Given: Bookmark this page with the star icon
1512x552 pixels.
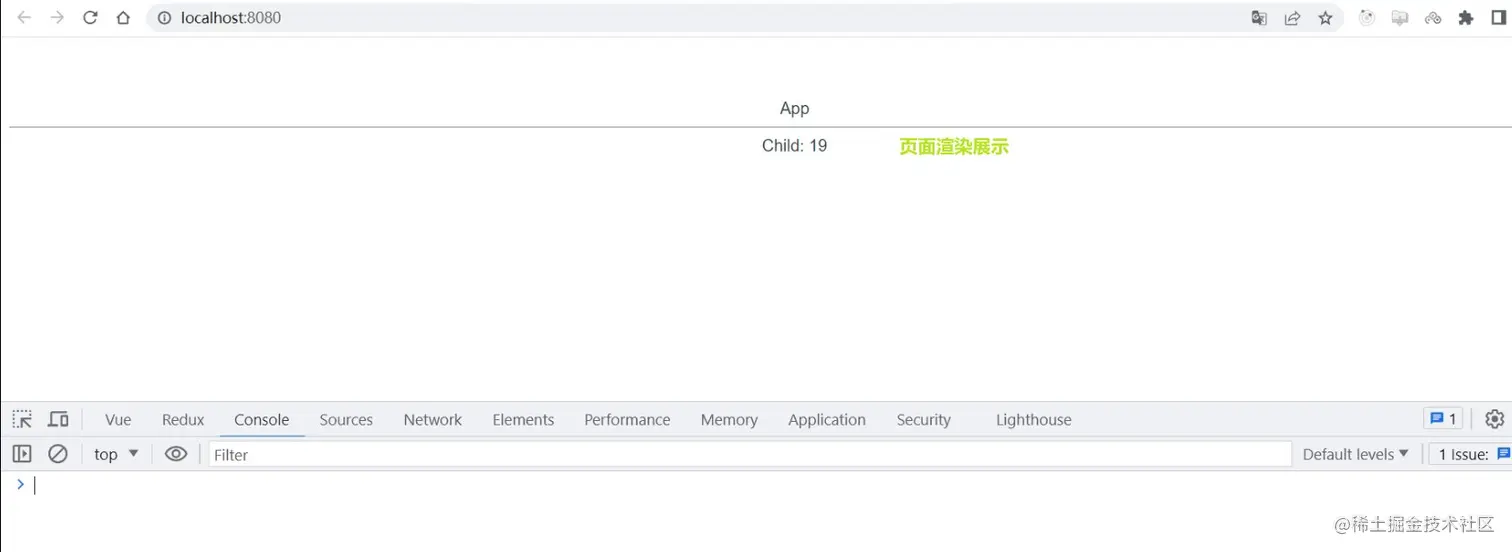Looking at the screenshot, I should coord(1325,18).
